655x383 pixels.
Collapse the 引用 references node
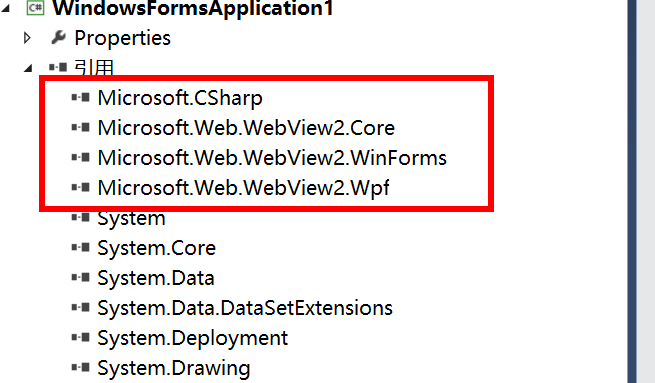coord(28,68)
